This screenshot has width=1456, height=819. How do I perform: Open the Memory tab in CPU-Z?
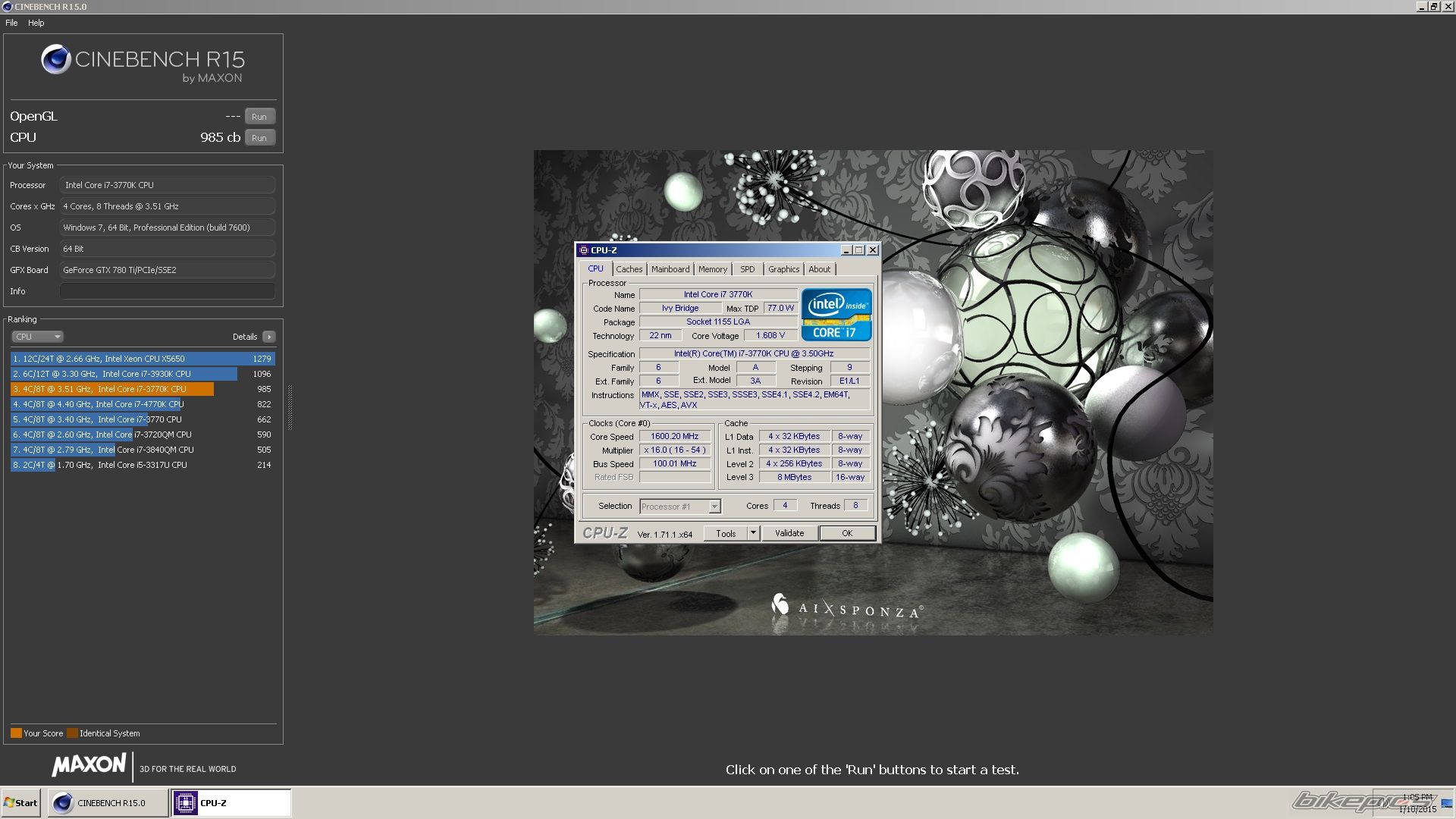click(x=713, y=269)
